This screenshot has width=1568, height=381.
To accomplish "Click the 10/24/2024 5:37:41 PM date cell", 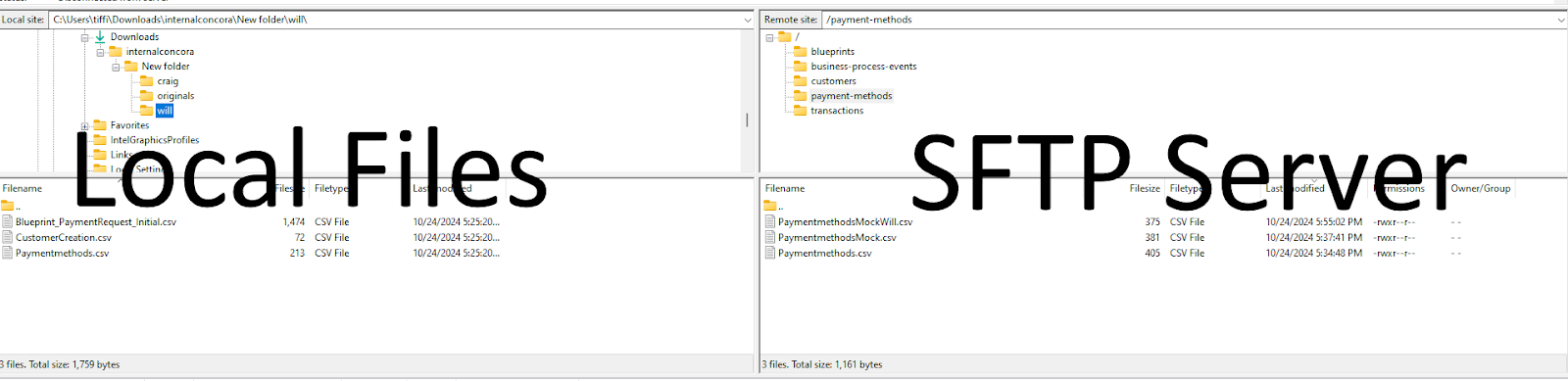I will (x=1313, y=237).
